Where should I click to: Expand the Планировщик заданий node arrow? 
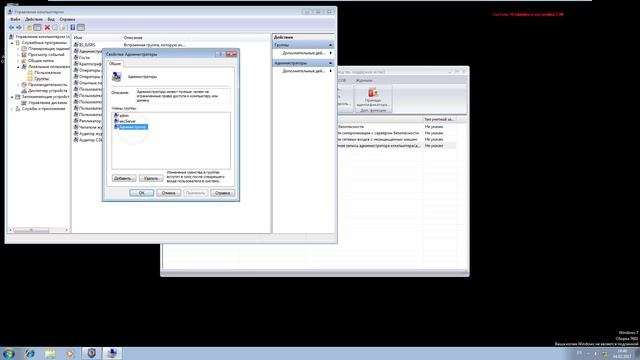18,49
